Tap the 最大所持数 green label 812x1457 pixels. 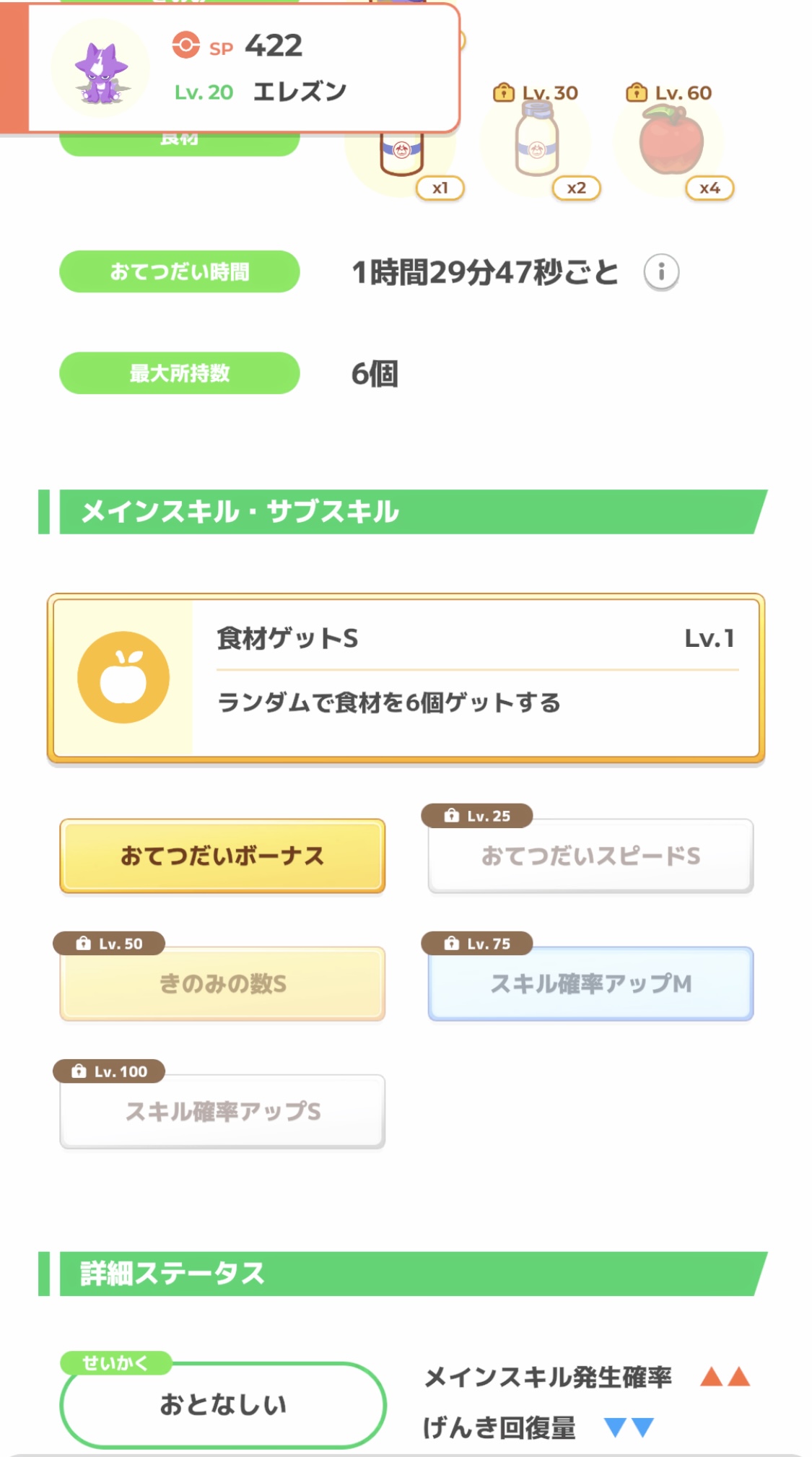179,373
